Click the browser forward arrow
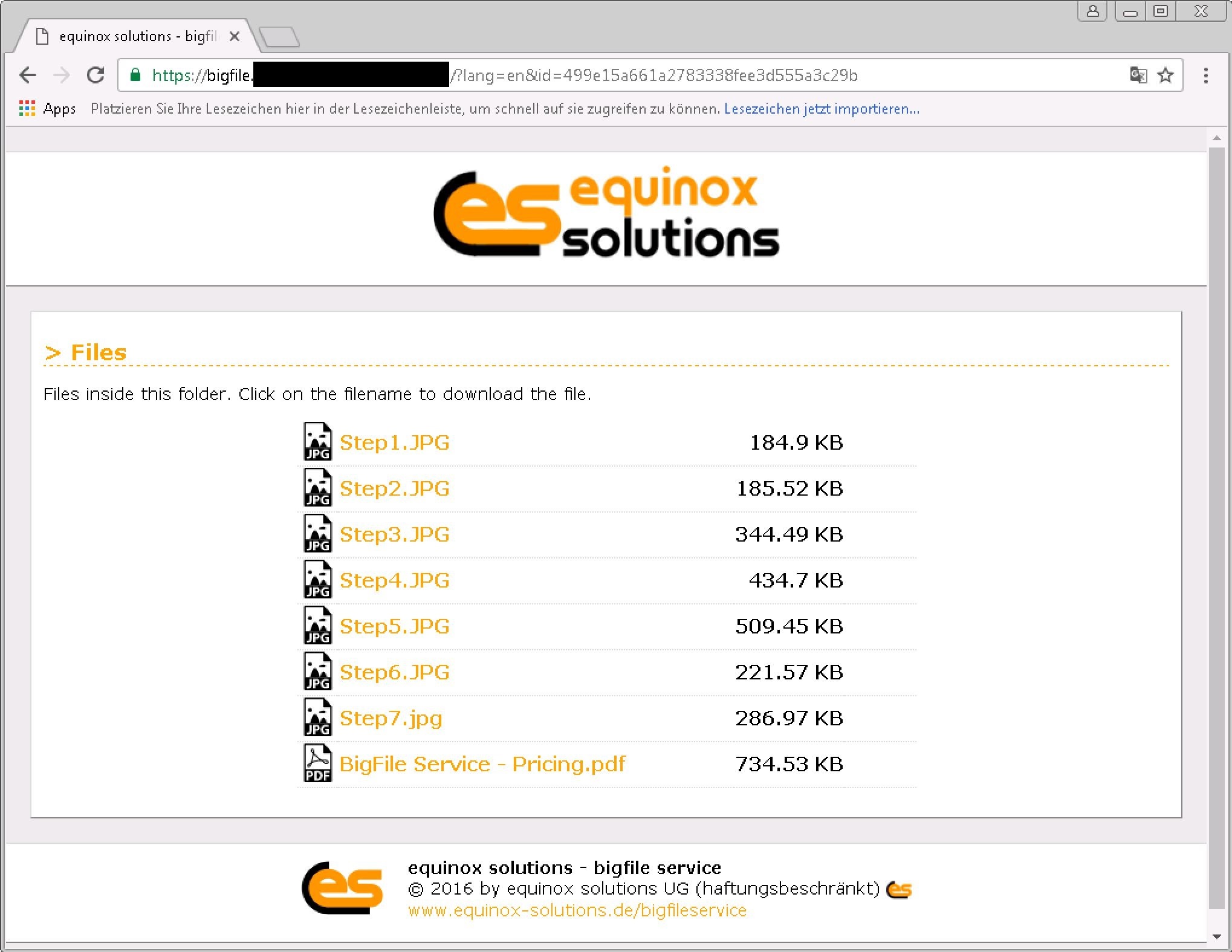Viewport: 1232px width, 952px height. click(x=61, y=75)
